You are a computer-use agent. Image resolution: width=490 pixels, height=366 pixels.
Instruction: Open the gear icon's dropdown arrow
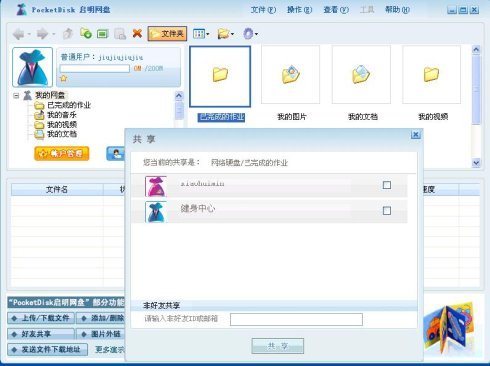click(x=256, y=34)
